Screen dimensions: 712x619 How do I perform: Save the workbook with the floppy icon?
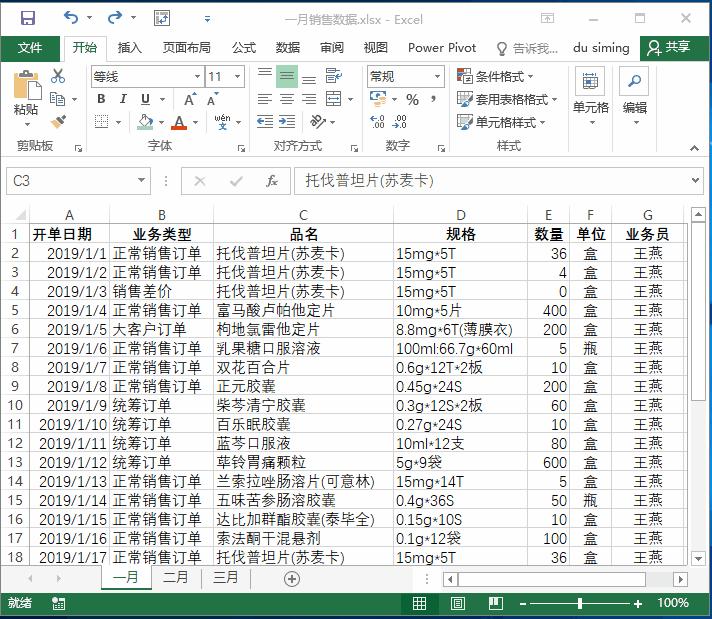click(x=28, y=18)
